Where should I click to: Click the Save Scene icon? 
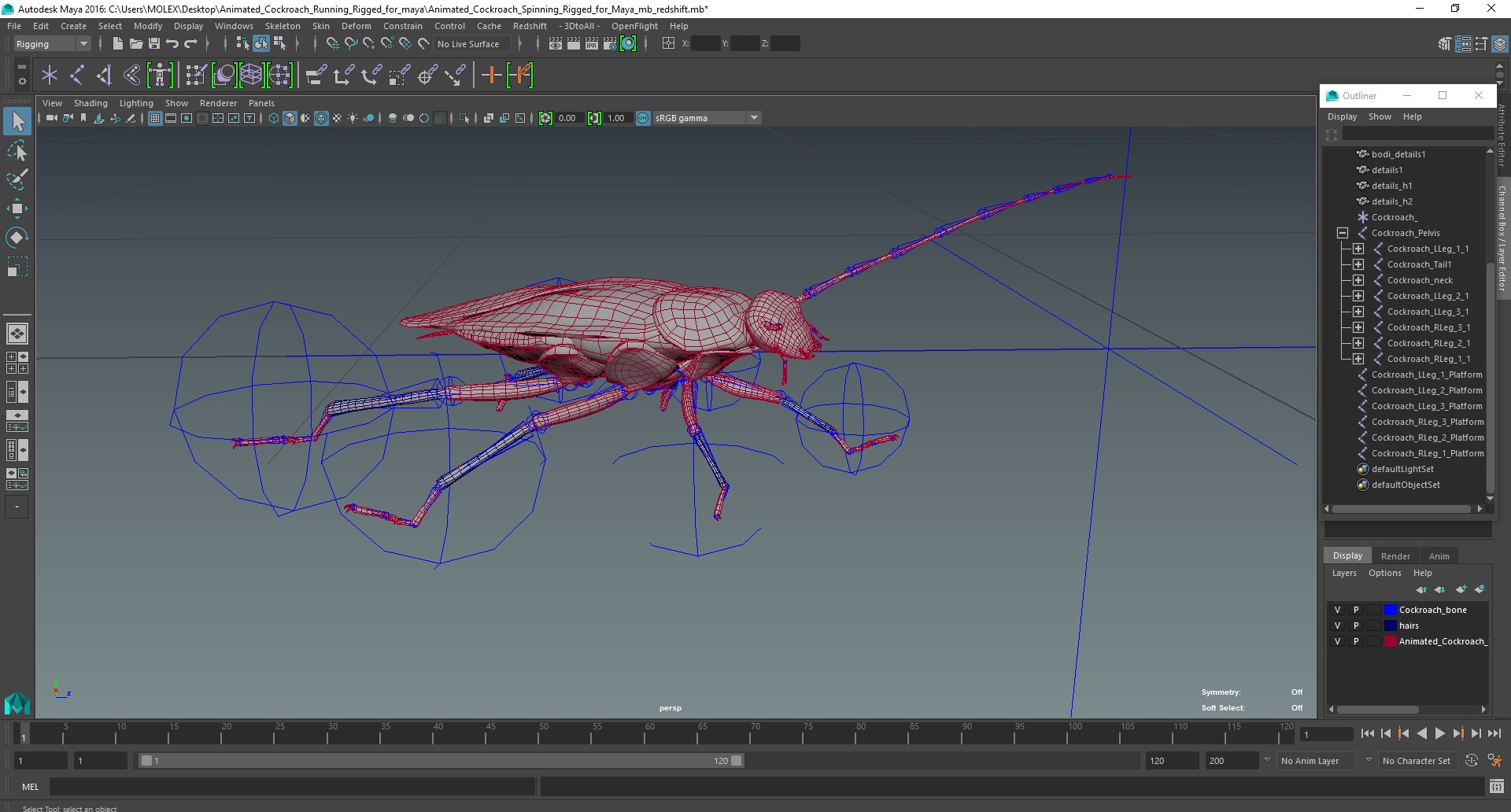154,44
